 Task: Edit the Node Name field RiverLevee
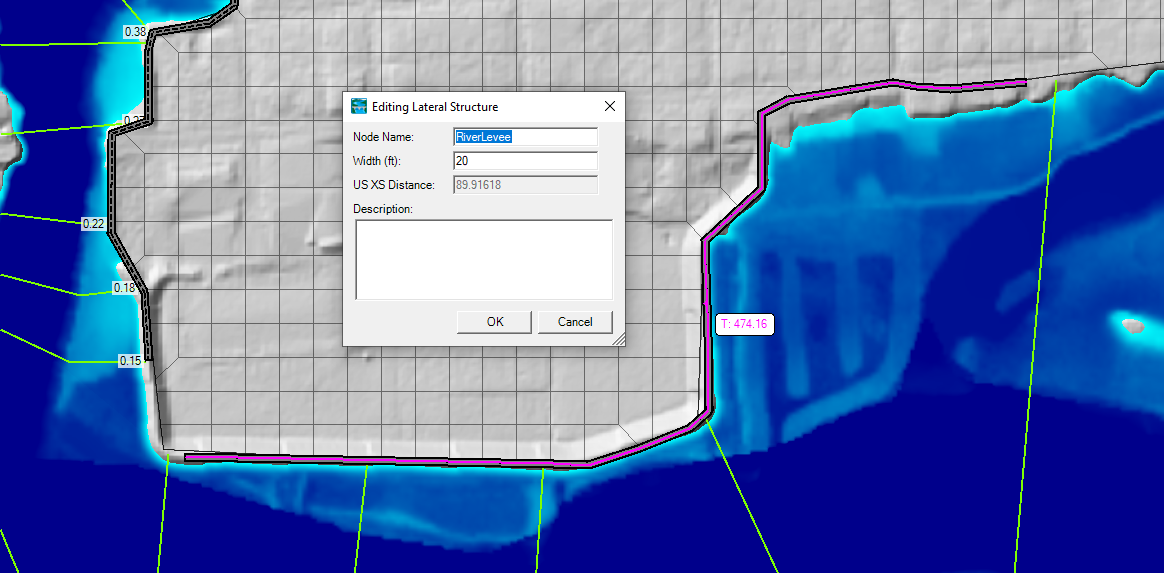point(525,137)
